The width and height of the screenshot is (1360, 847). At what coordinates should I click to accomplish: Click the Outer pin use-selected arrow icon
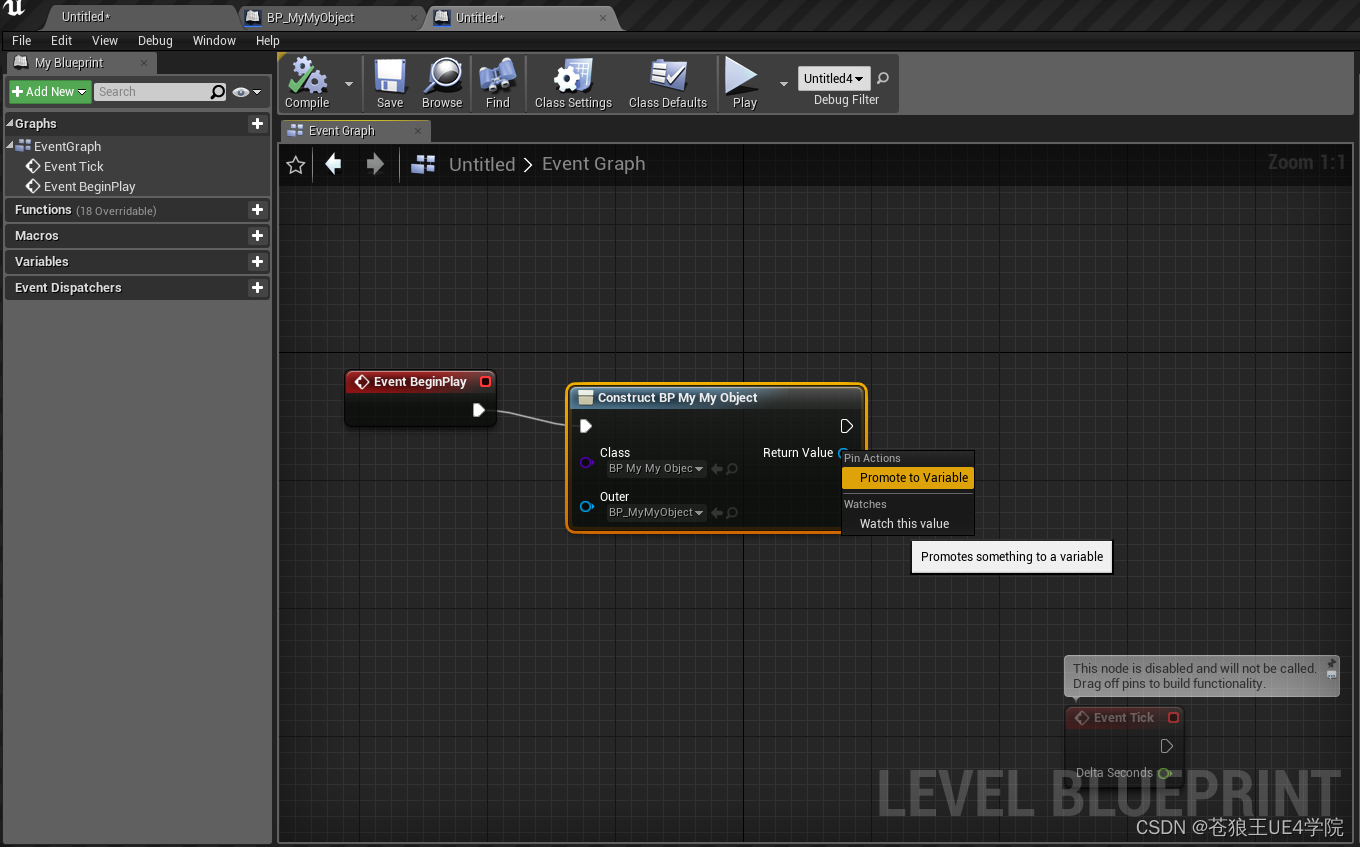click(717, 513)
